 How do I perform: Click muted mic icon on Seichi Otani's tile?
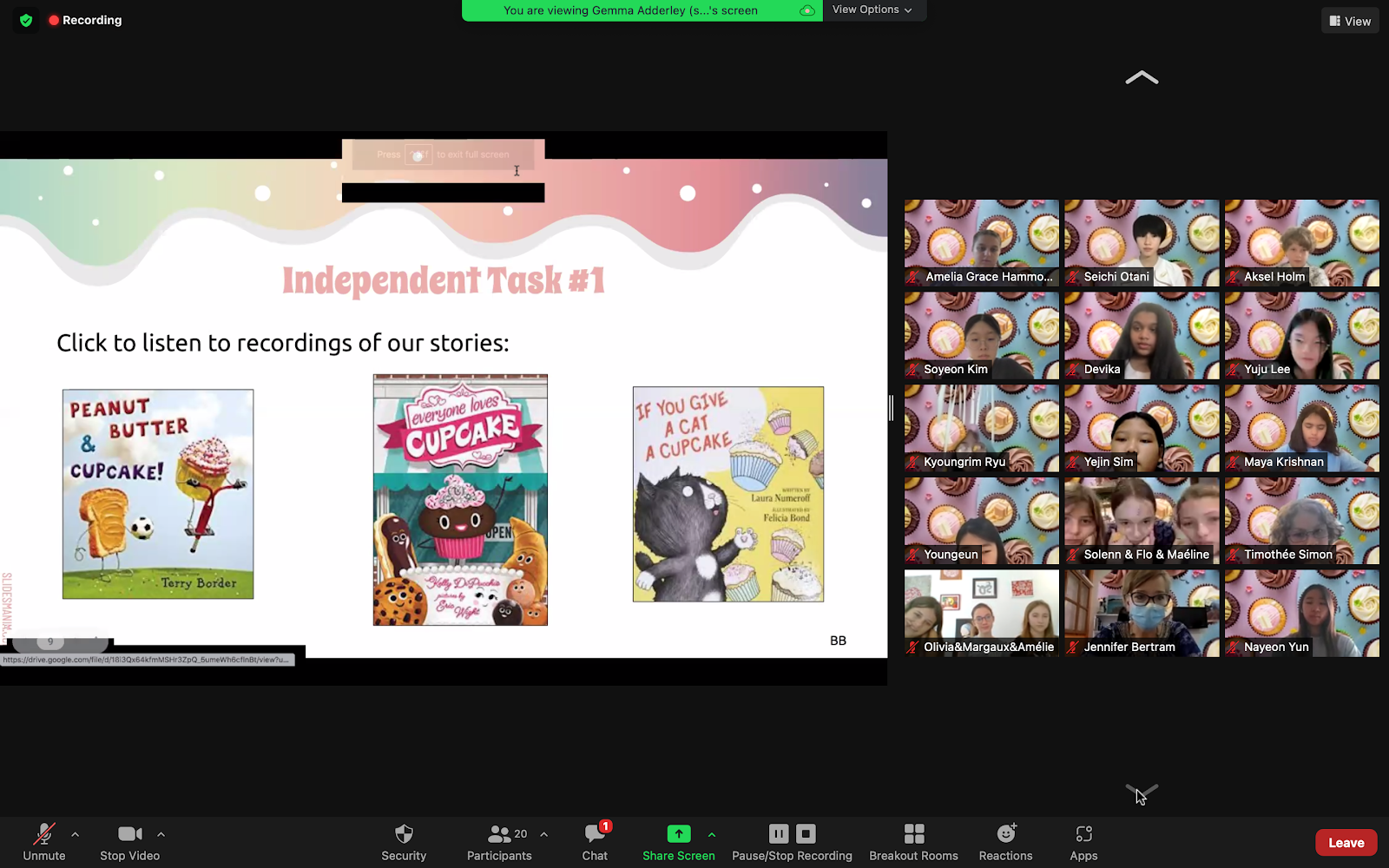pyautogui.click(x=1074, y=277)
